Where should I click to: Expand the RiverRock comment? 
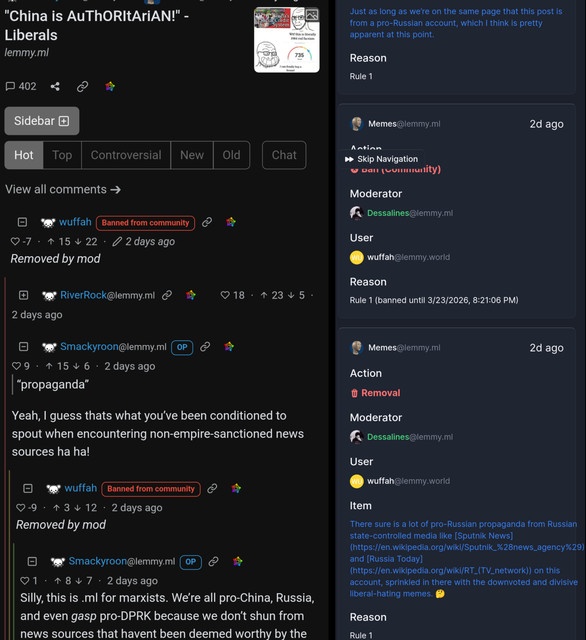pyautogui.click(x=24, y=295)
